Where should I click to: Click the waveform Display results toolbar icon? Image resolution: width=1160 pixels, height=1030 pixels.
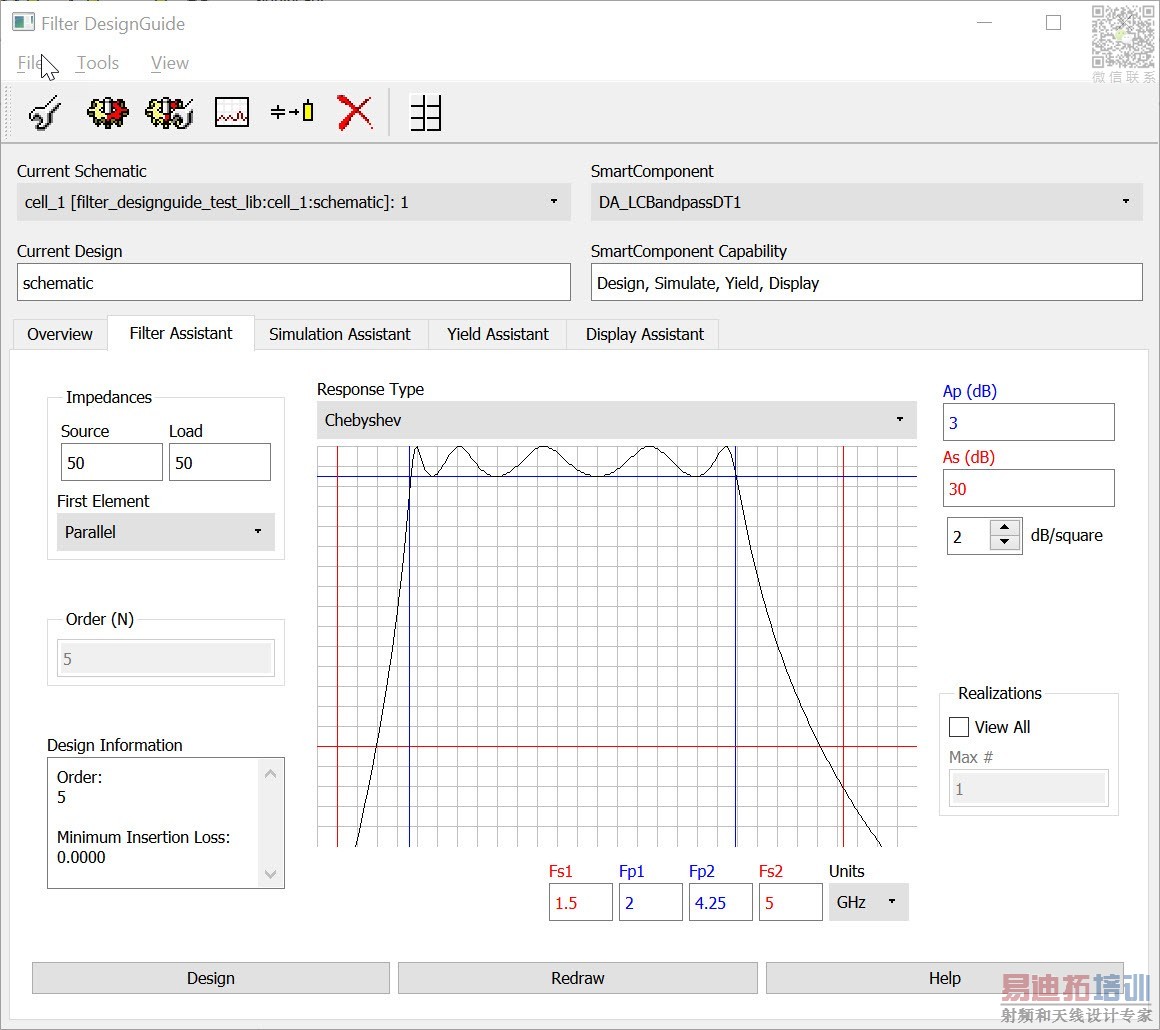[232, 112]
